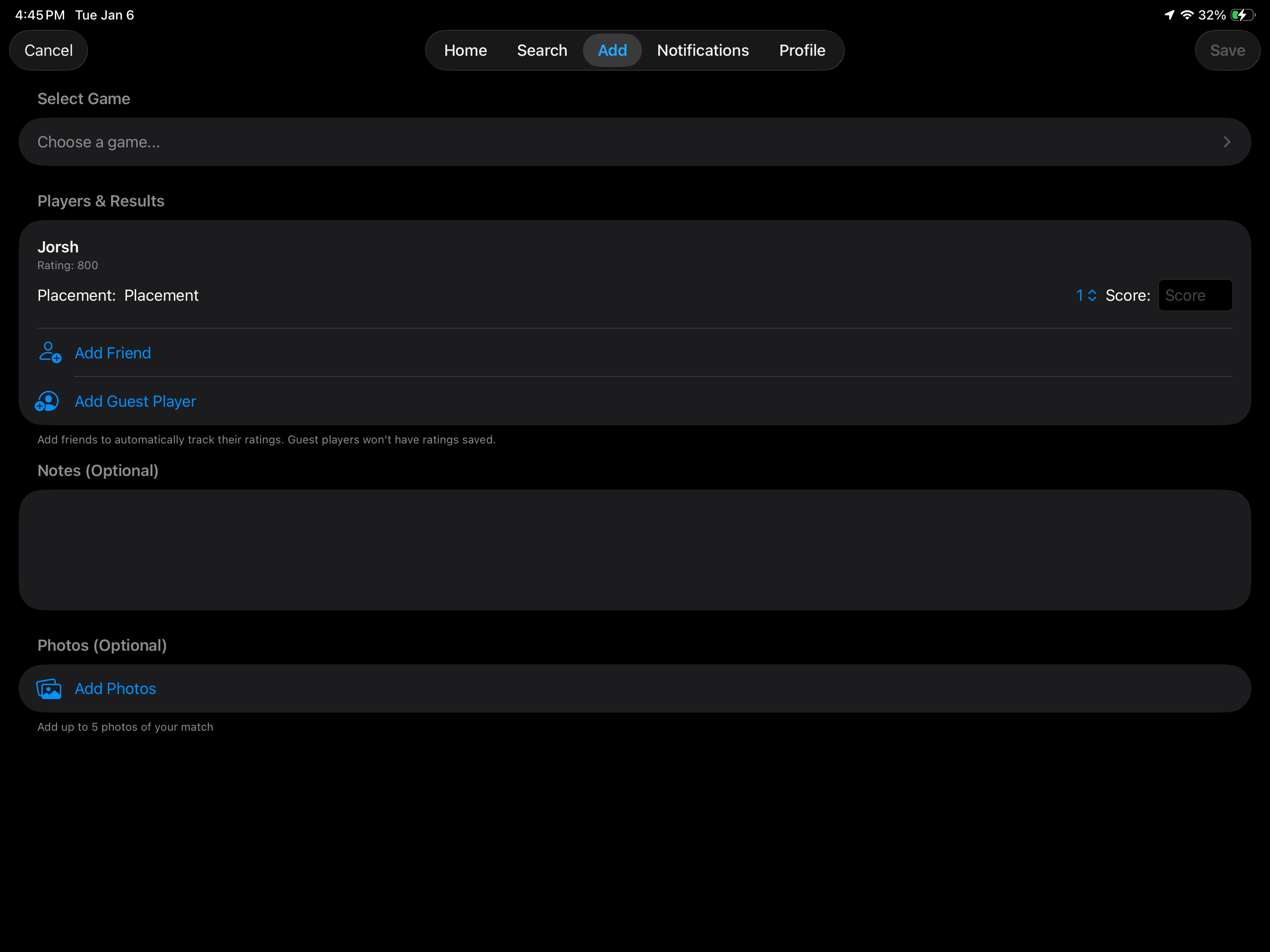The height and width of the screenshot is (952, 1270).
Task: Tap the Photos (Optional) heading
Action: (102, 645)
